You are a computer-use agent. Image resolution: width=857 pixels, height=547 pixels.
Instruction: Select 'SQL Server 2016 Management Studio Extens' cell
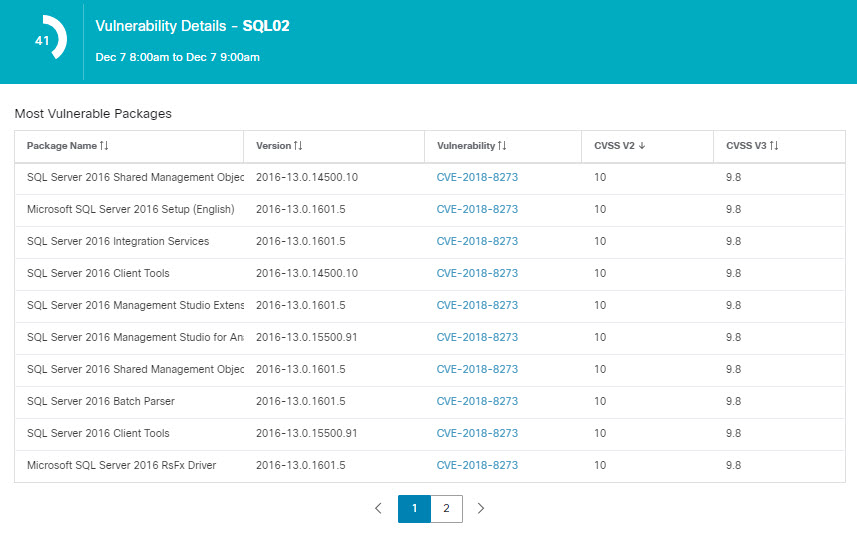[x=135, y=305]
